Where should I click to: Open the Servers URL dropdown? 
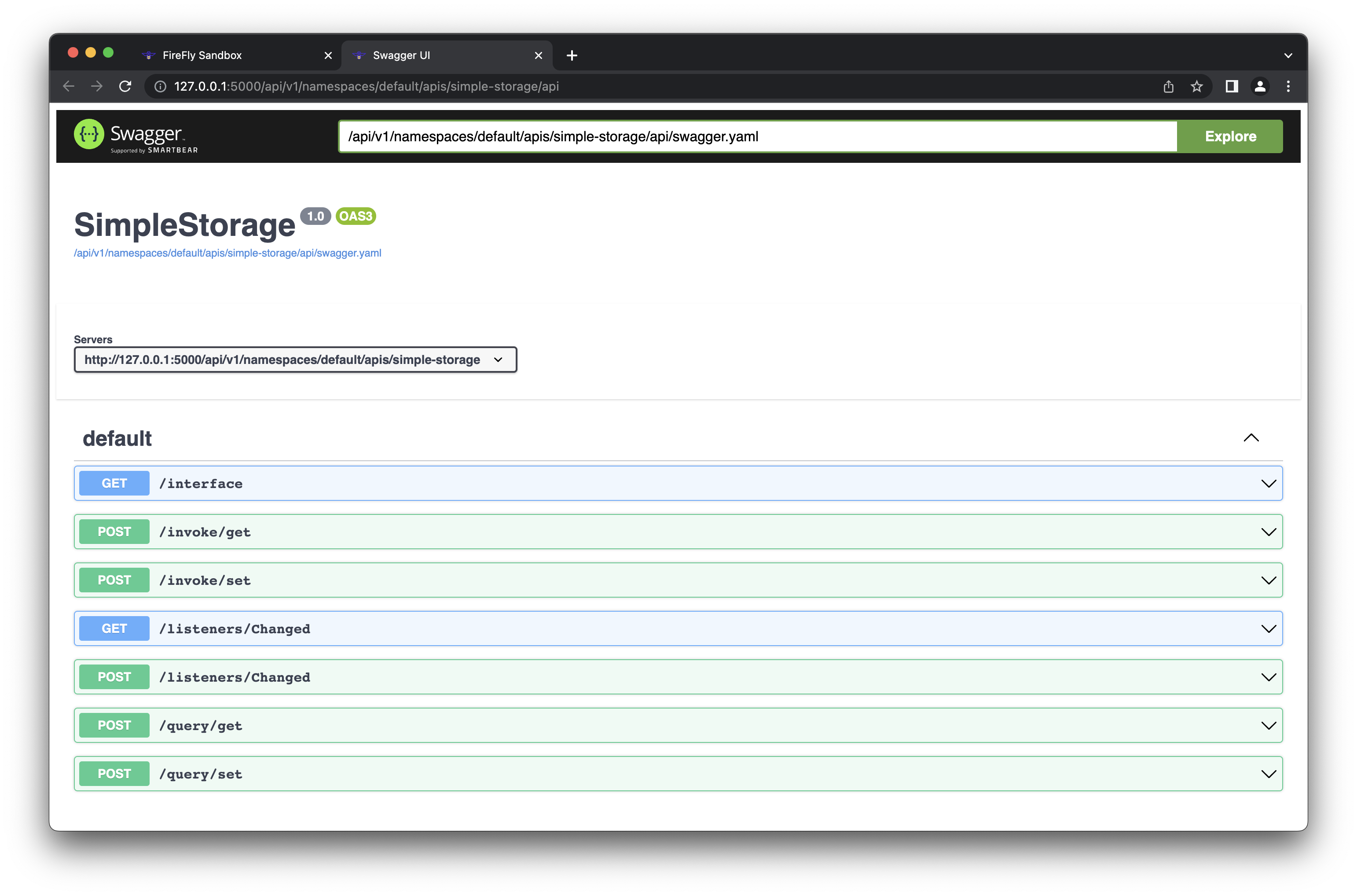(x=295, y=360)
